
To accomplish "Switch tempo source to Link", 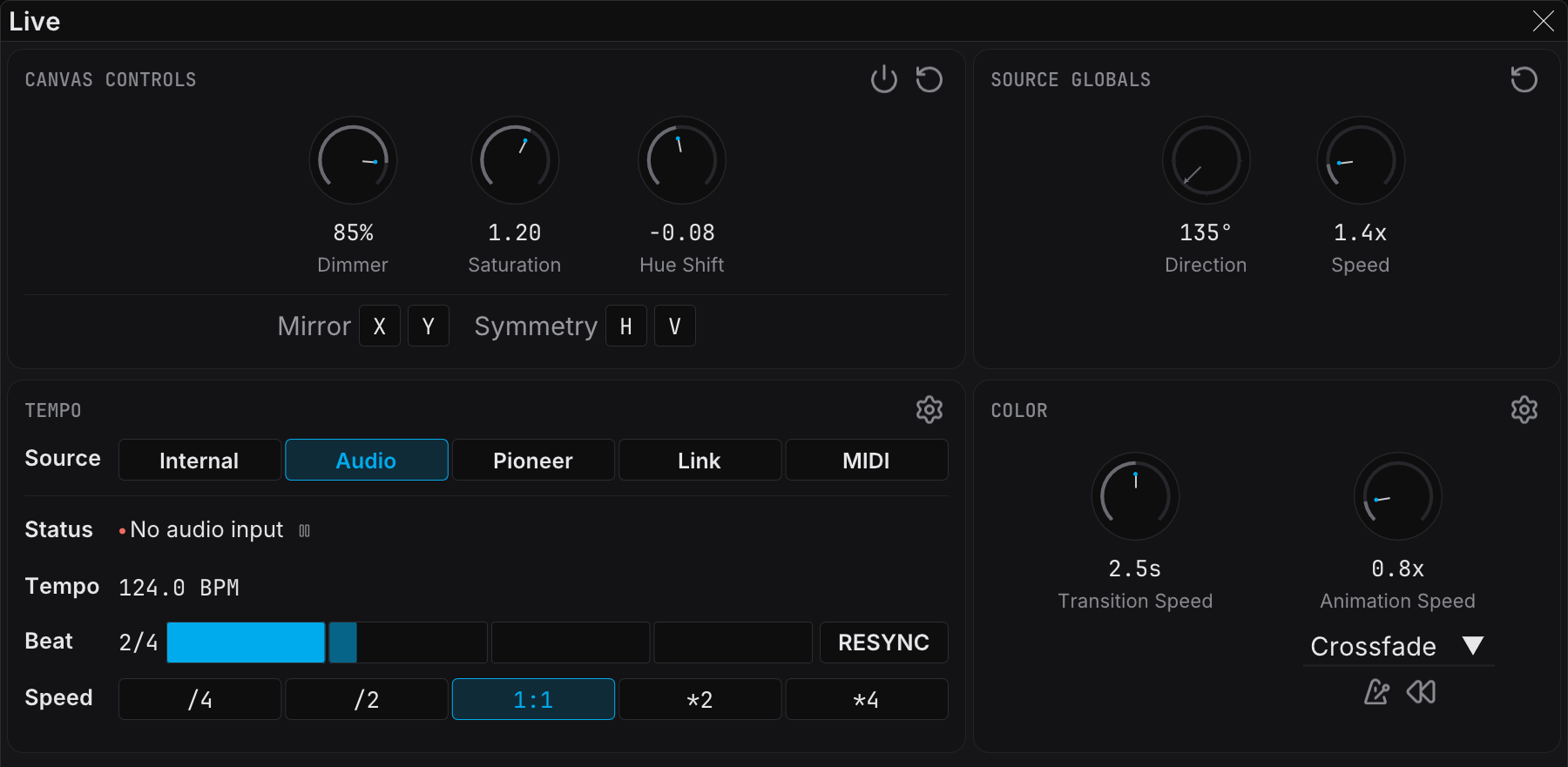I will pos(700,460).
